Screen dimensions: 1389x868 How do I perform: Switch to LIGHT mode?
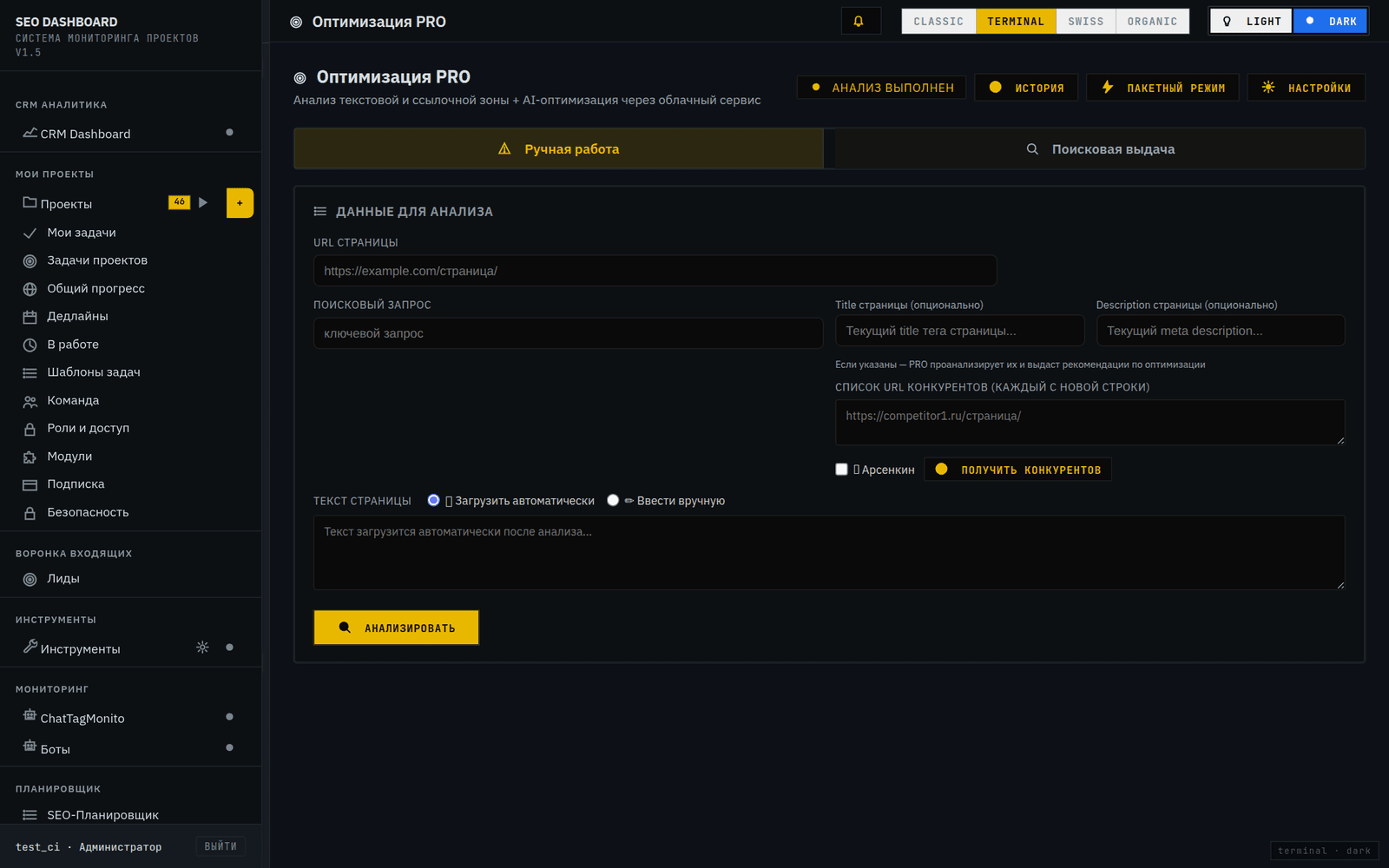click(1252, 21)
